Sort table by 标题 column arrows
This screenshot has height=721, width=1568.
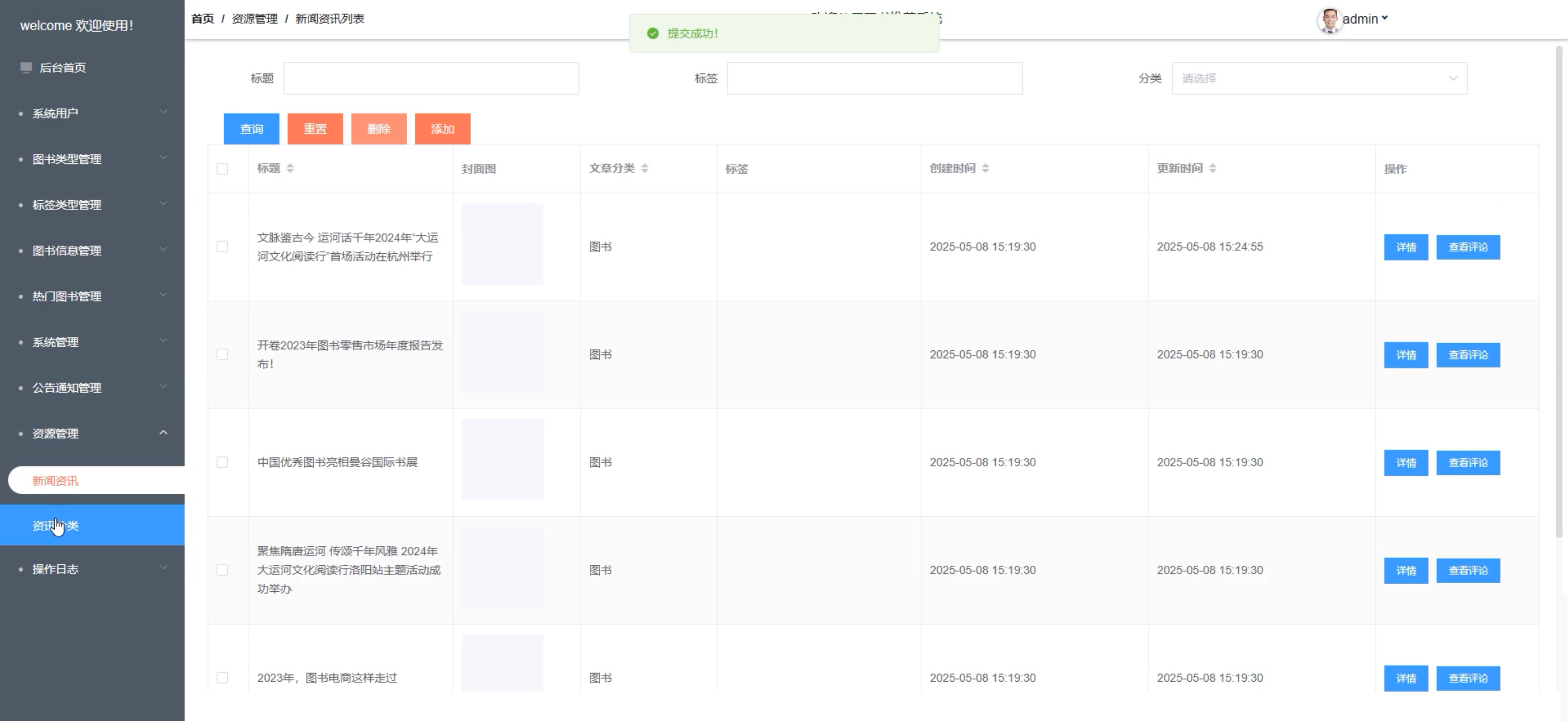(x=290, y=169)
